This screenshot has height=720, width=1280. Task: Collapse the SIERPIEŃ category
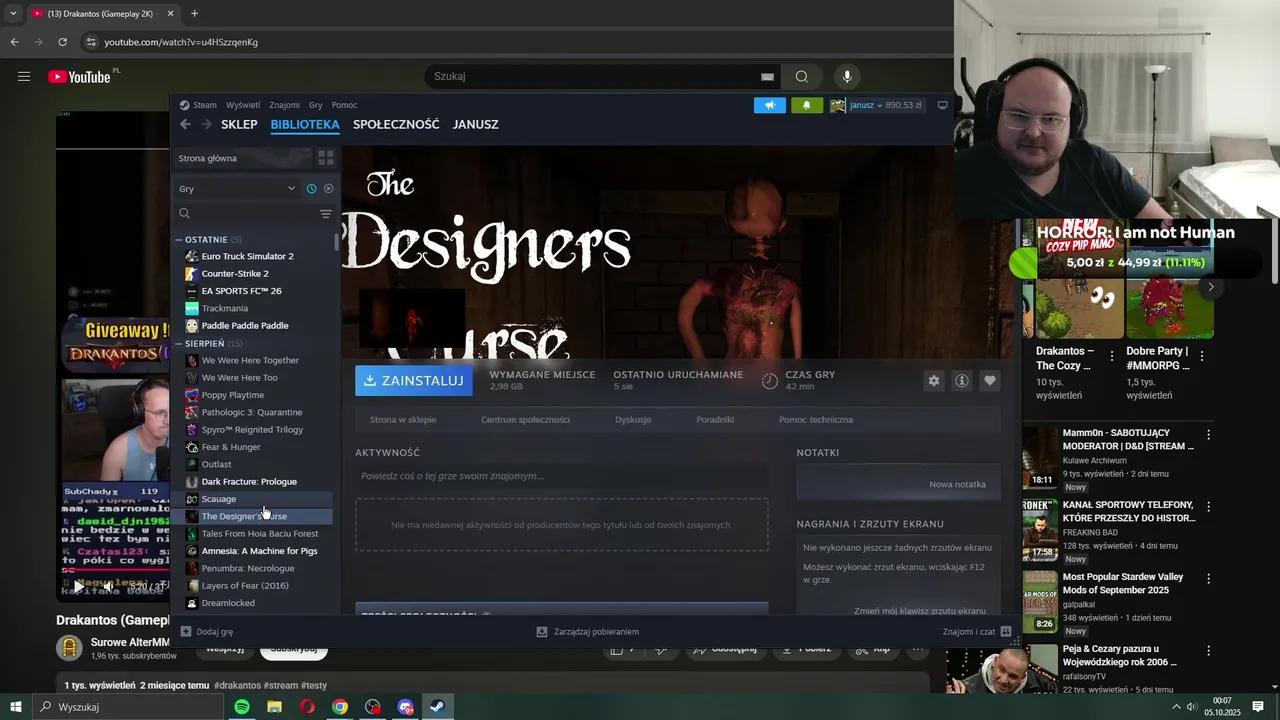178,344
